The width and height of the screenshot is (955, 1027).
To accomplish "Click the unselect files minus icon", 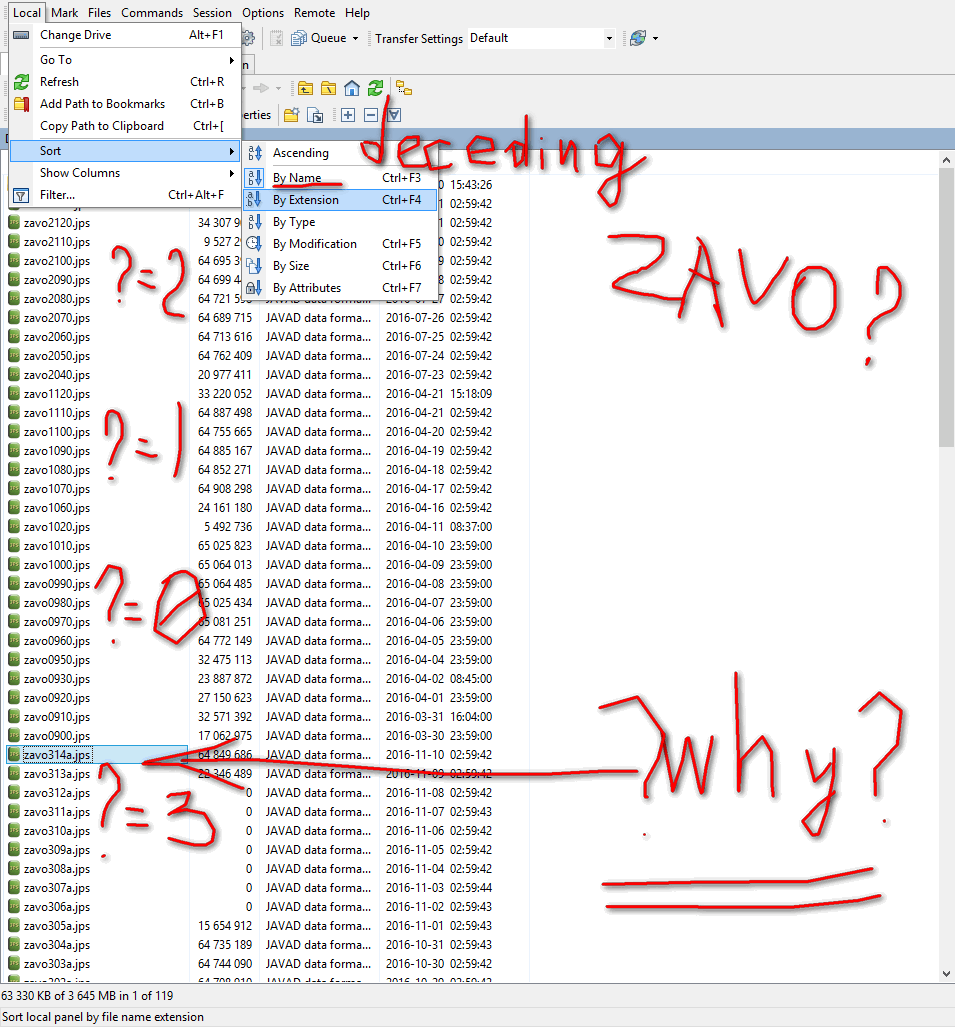I will [x=370, y=115].
